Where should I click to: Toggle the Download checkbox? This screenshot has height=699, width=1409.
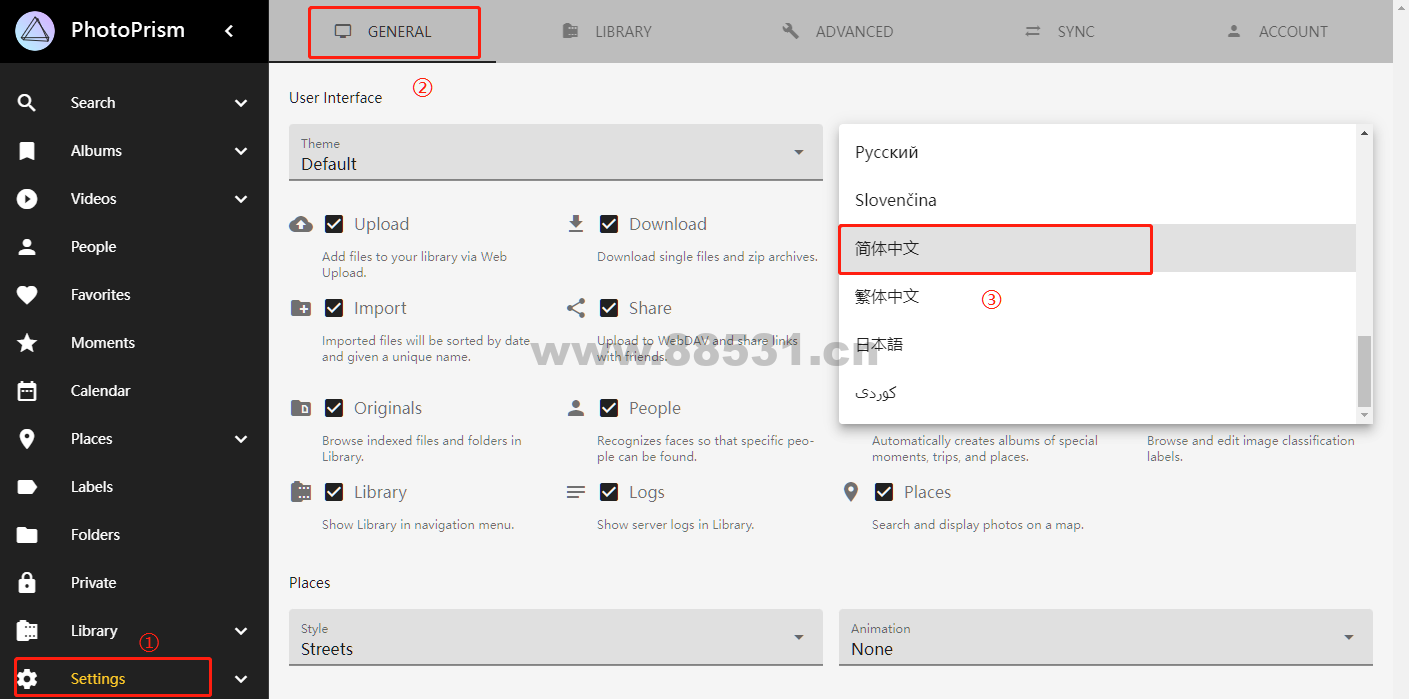[609, 224]
